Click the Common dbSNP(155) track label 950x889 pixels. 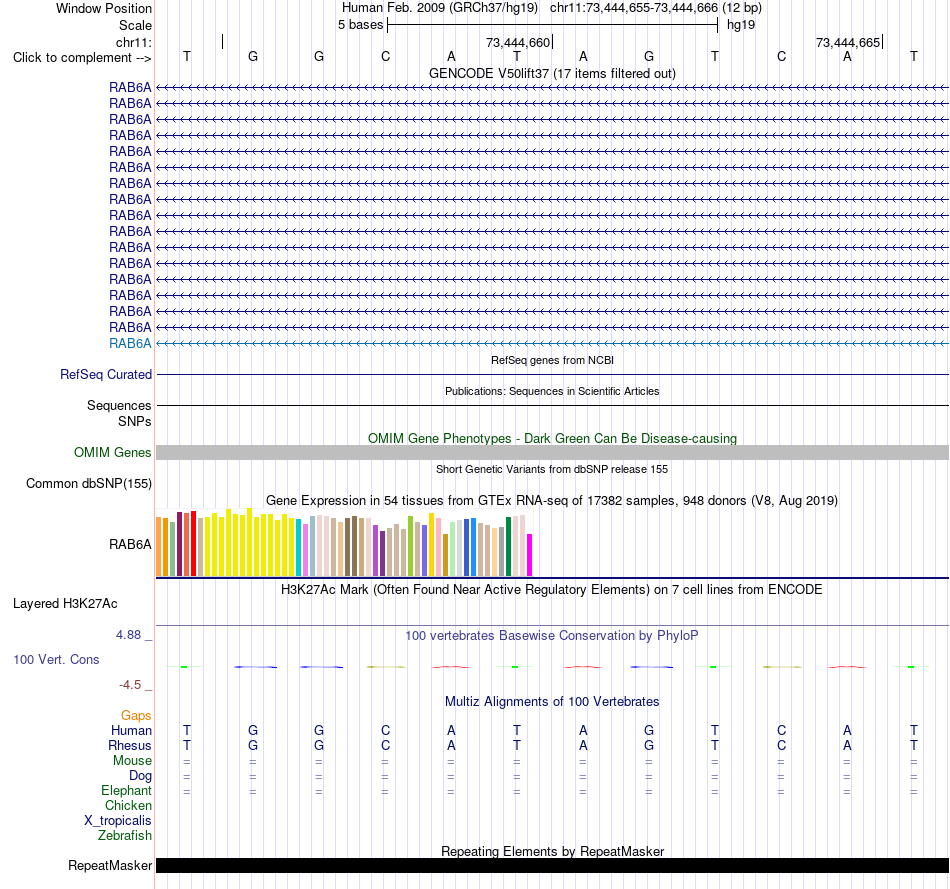pos(88,484)
